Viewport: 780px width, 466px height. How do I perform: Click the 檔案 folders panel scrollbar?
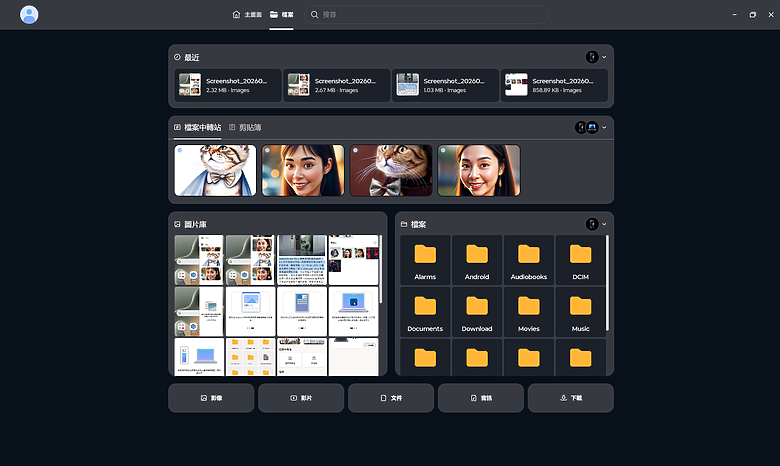coord(607,282)
